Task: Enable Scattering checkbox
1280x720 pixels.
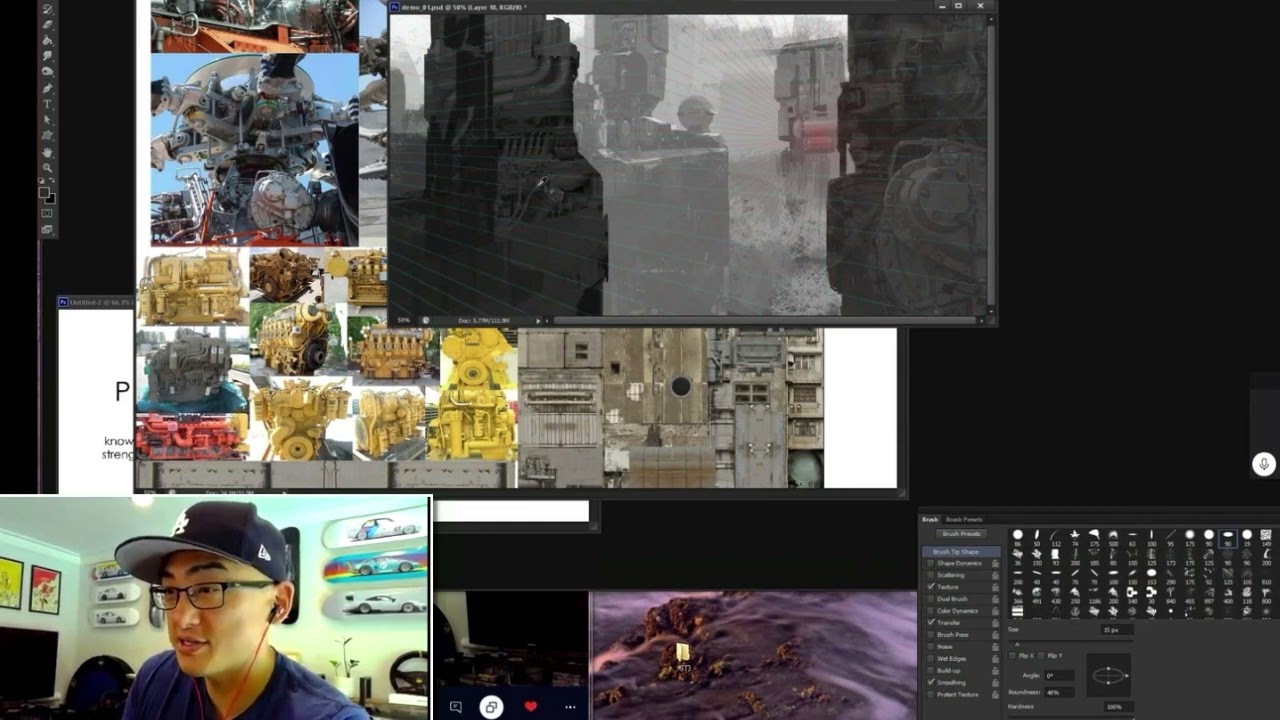Action: [931, 575]
